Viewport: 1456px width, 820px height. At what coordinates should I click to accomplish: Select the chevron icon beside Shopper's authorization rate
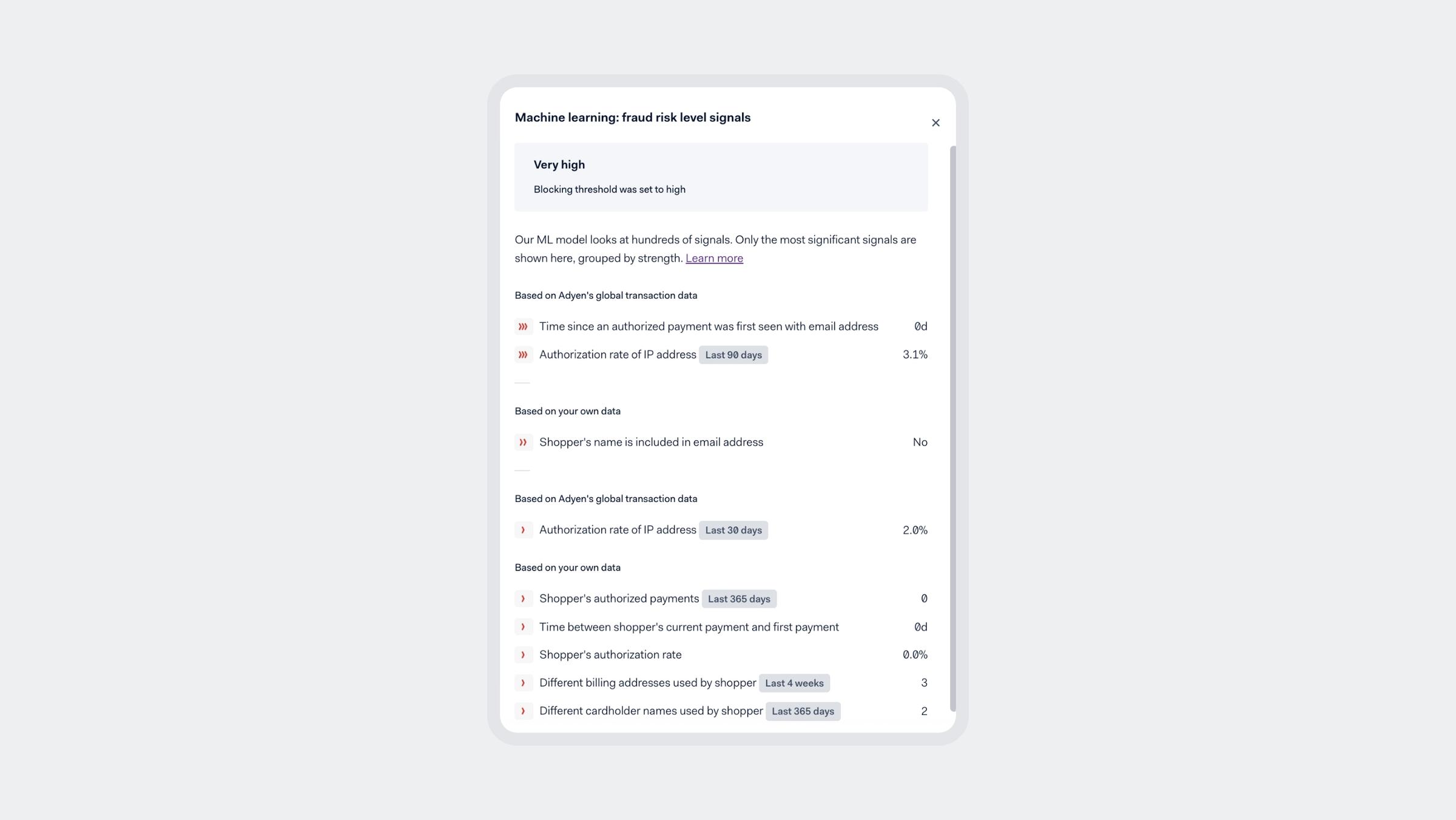click(524, 654)
